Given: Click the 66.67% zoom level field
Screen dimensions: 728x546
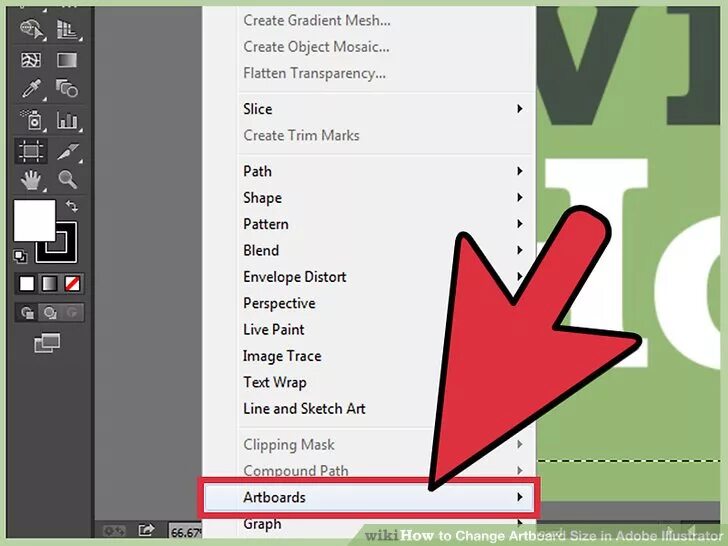Looking at the screenshot, I should tap(185, 532).
